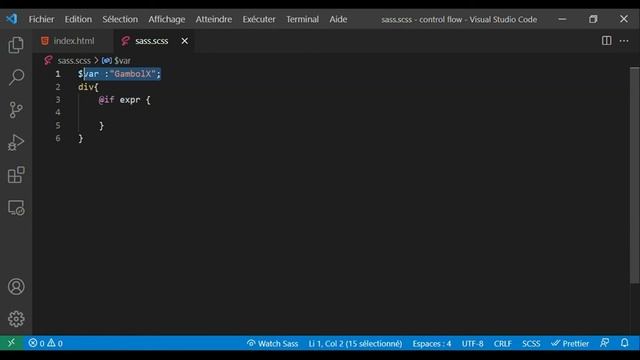The width and height of the screenshot is (640, 360).
Task: Click $var symbol in the breadcrumb
Action: 117,61
